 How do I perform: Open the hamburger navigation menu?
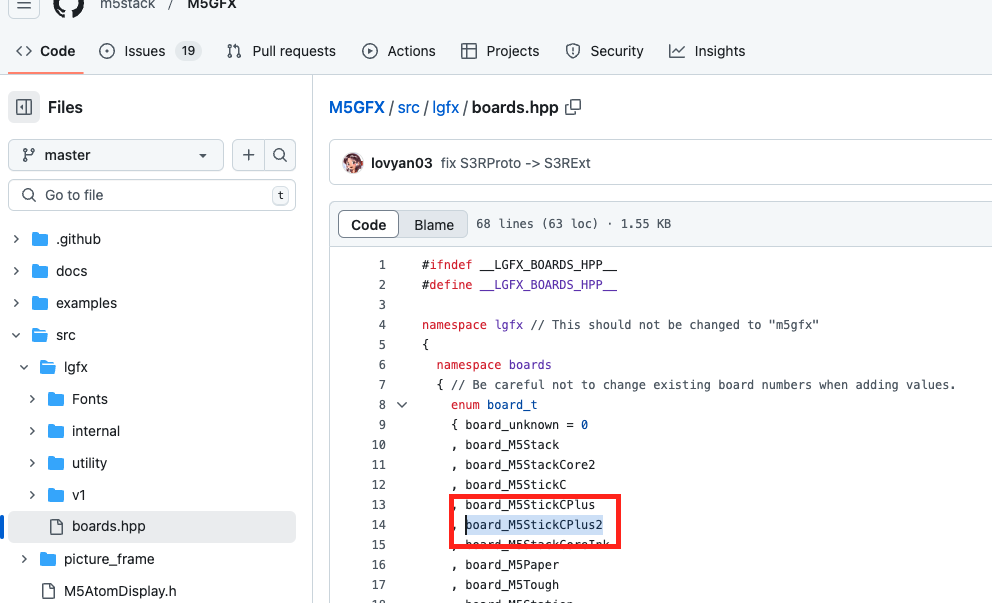24,6
